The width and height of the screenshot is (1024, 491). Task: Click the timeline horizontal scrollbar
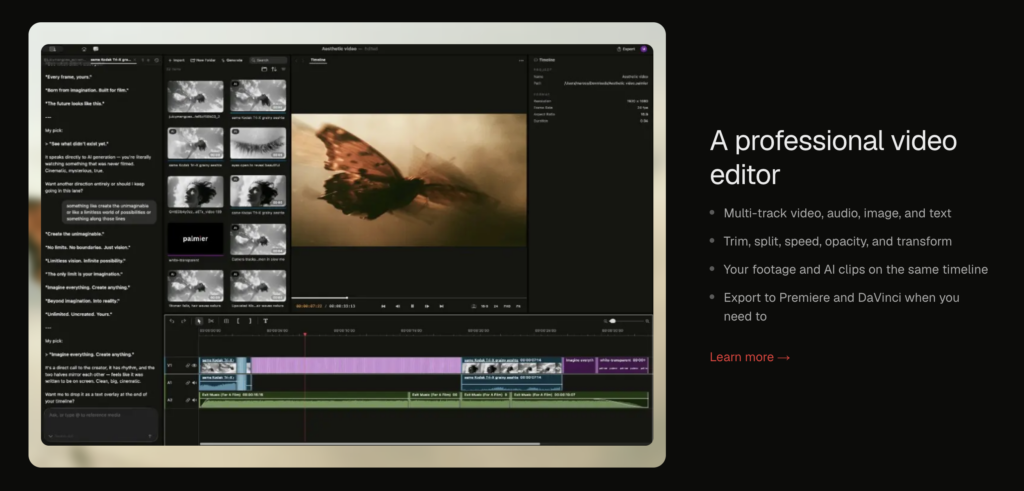click(369, 444)
